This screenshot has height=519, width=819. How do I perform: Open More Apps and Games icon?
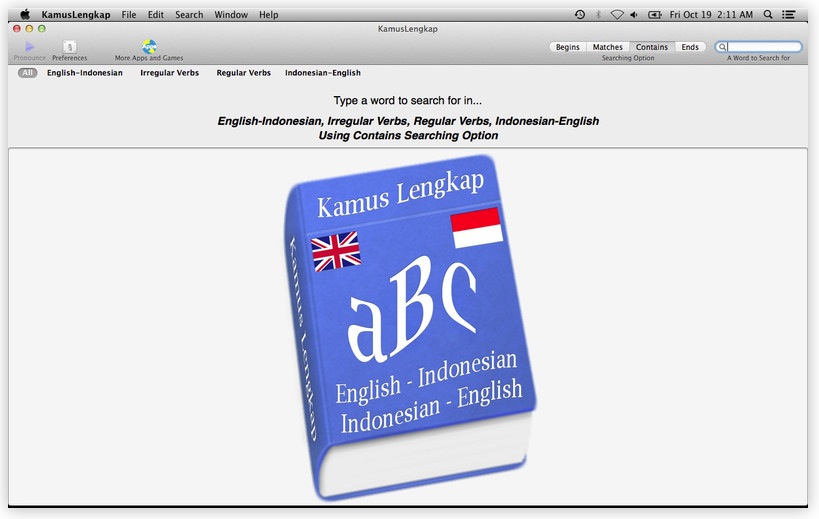click(149, 46)
